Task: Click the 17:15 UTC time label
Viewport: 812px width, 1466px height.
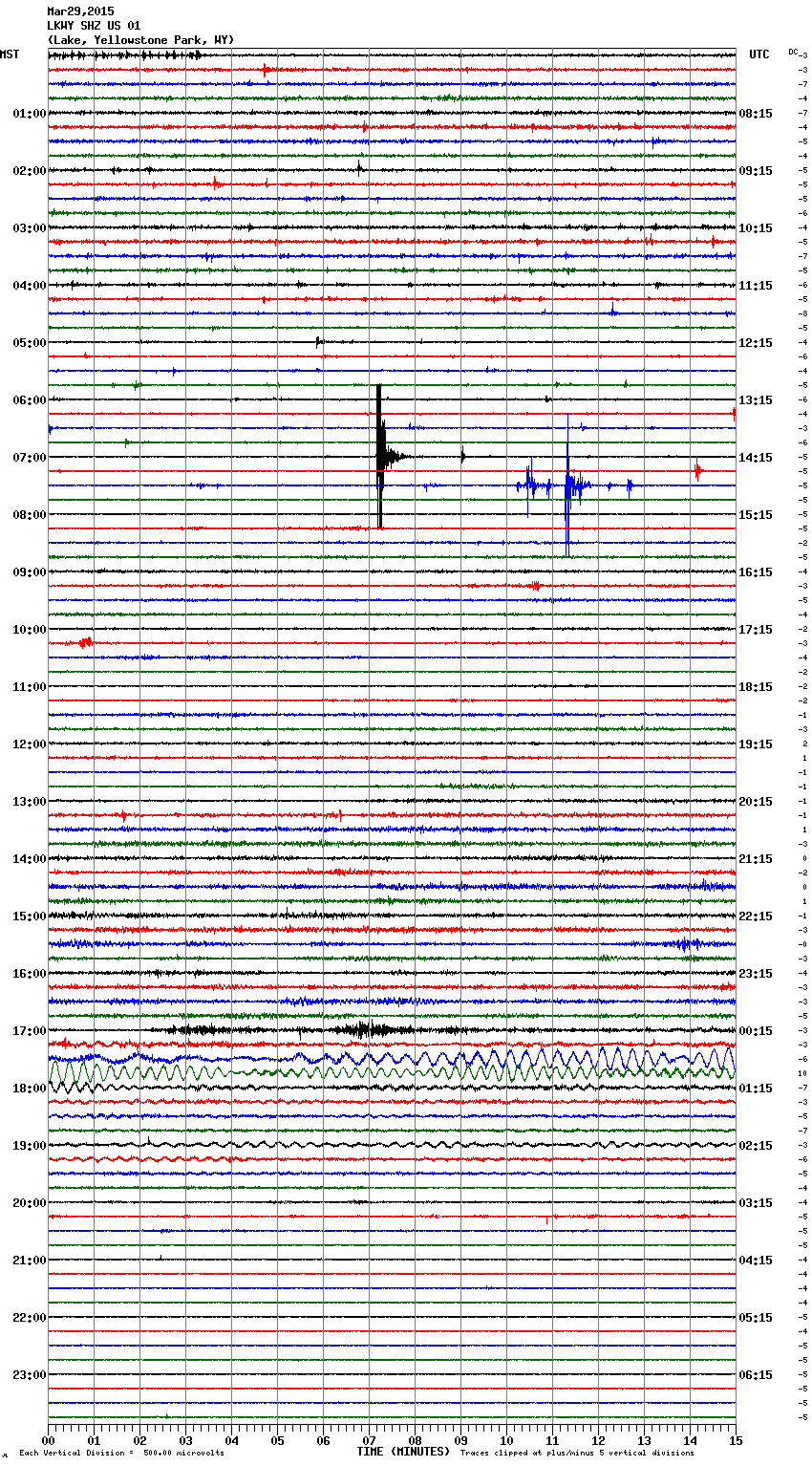Action: (x=756, y=630)
